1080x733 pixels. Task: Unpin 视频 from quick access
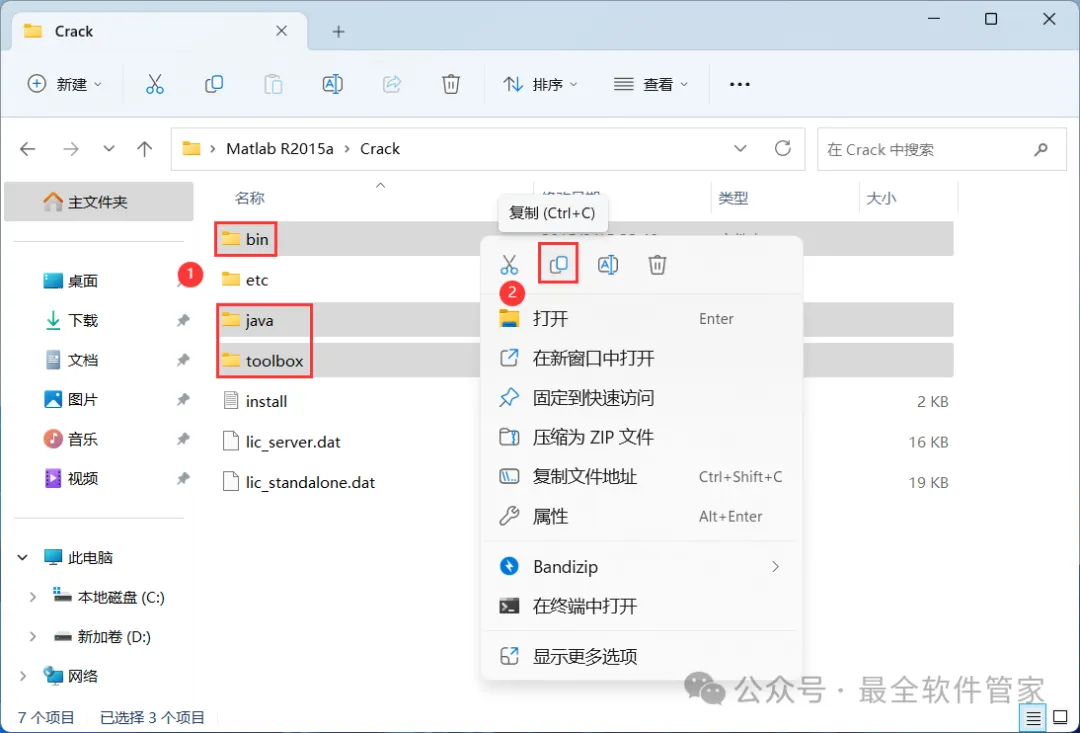[183, 478]
